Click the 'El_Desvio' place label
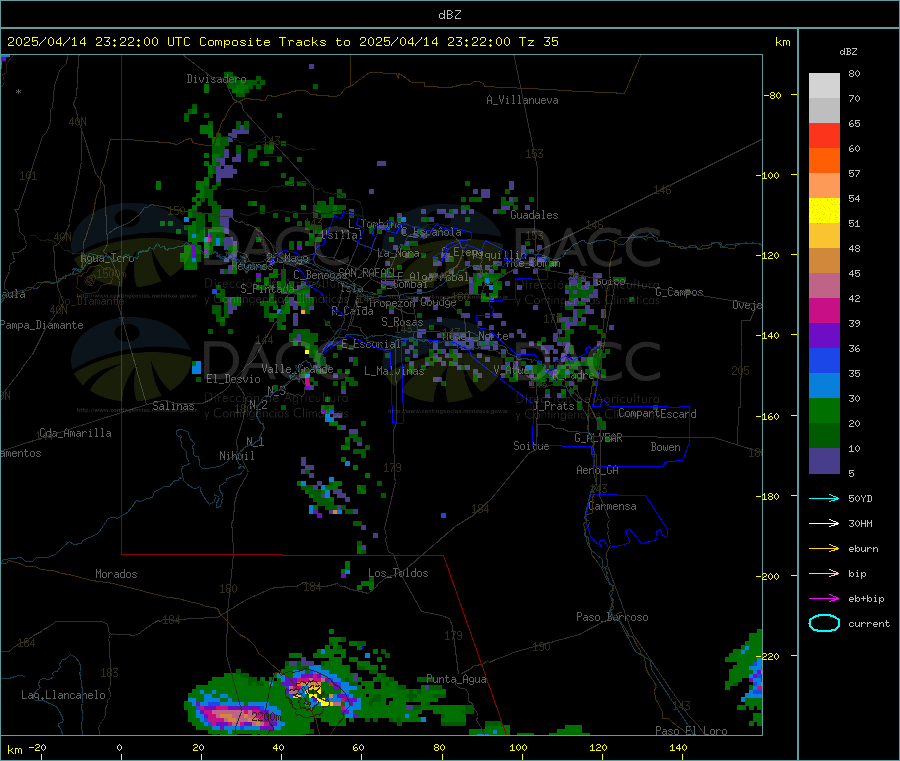This screenshot has width=900, height=761. coord(233,379)
